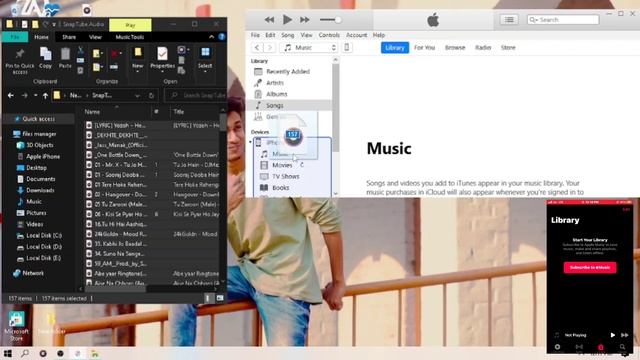Open the iTunes Song menu
640x360 pixels.
pos(287,35)
